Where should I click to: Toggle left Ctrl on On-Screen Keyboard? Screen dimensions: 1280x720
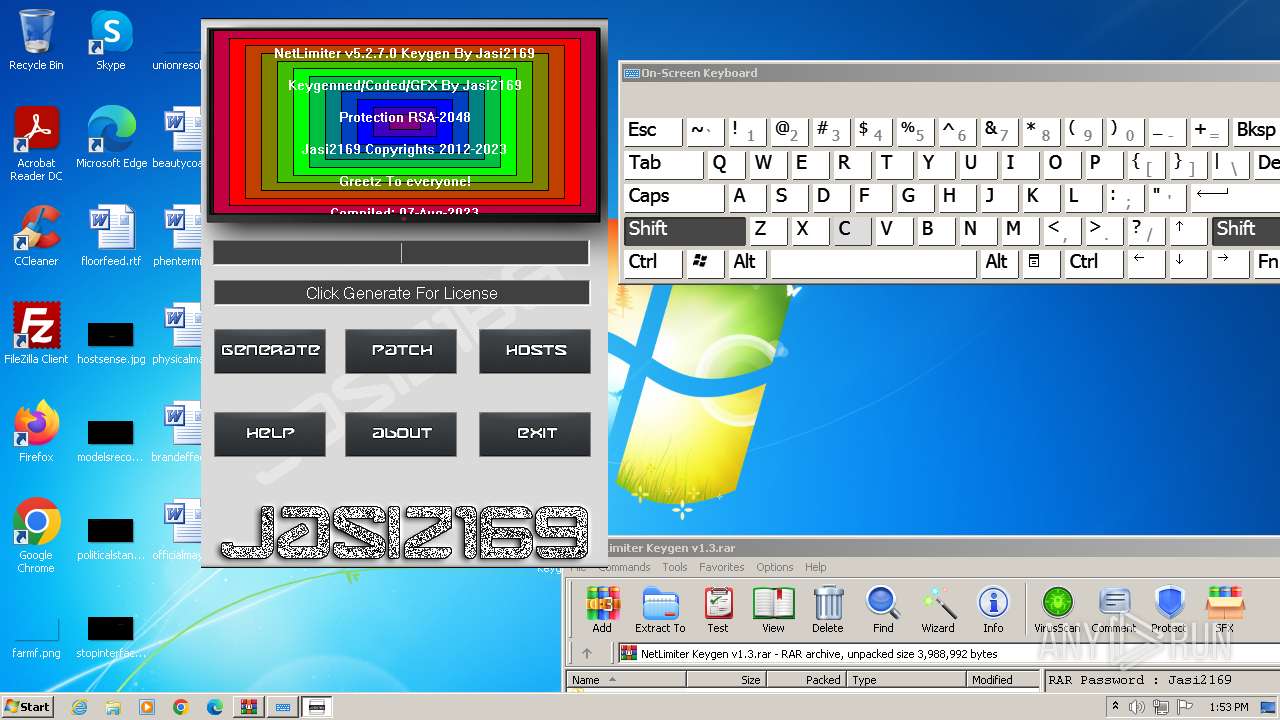pyautogui.click(x=653, y=262)
